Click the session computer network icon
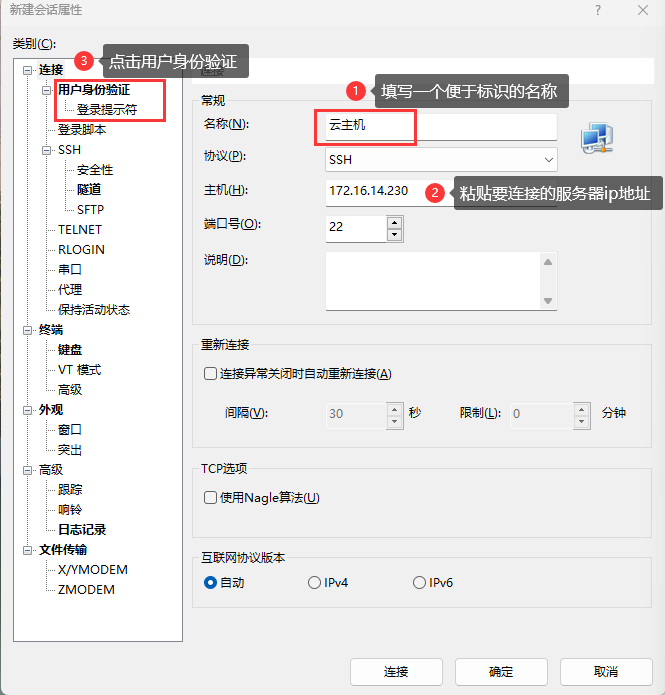 pos(597,139)
